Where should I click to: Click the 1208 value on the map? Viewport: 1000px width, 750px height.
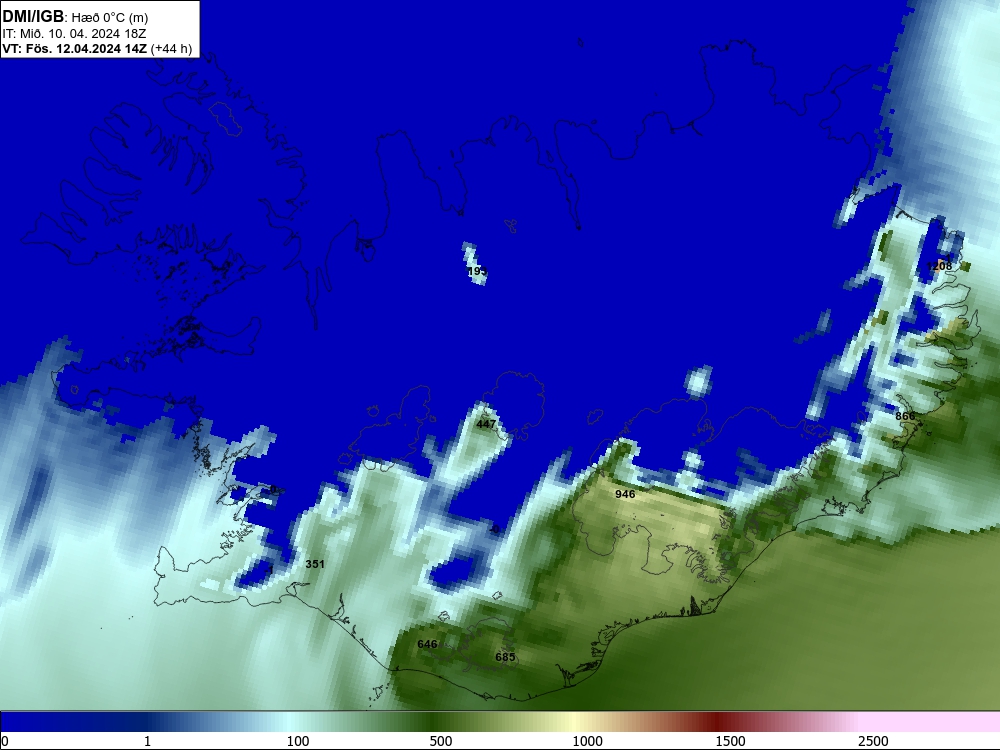click(x=939, y=266)
